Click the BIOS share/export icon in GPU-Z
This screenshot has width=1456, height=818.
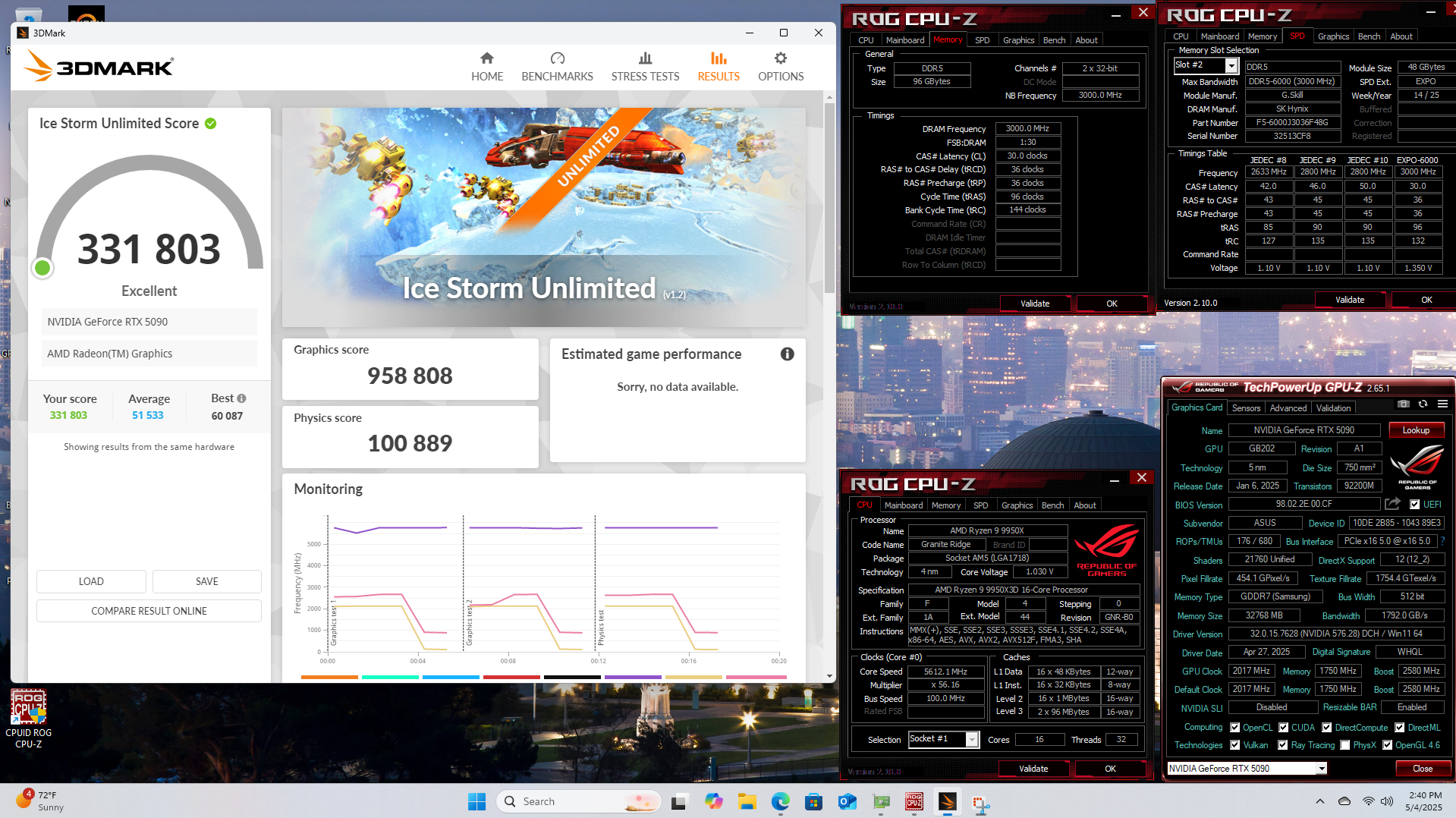1392,504
